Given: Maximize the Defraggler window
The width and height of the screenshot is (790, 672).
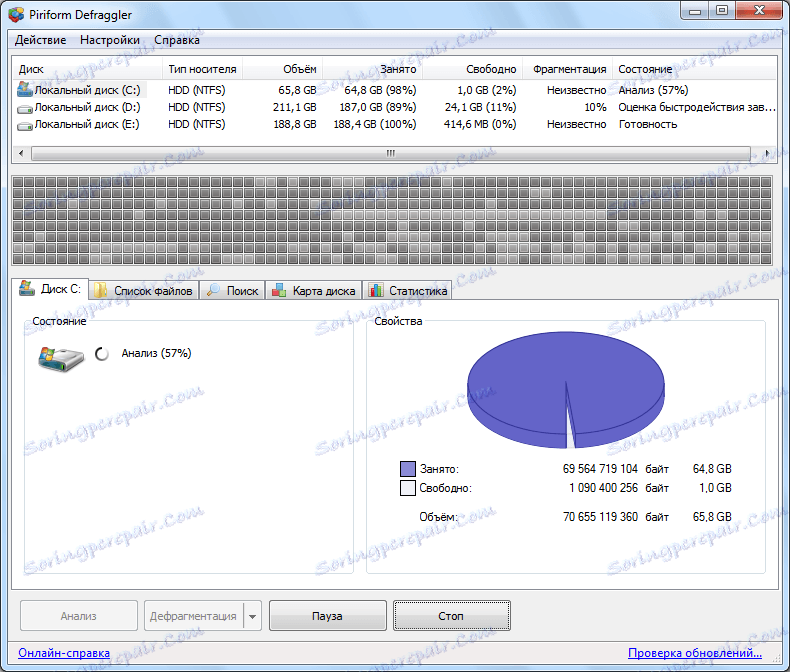Looking at the screenshot, I should click(722, 11).
